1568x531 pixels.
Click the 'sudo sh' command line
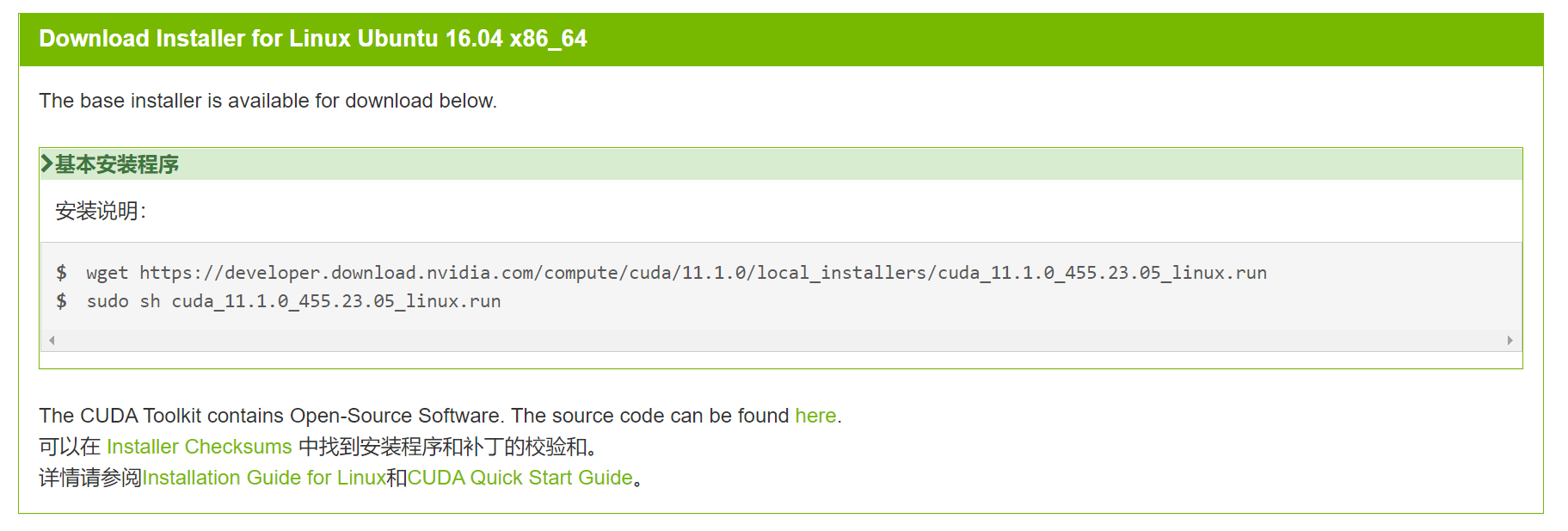tap(292, 301)
